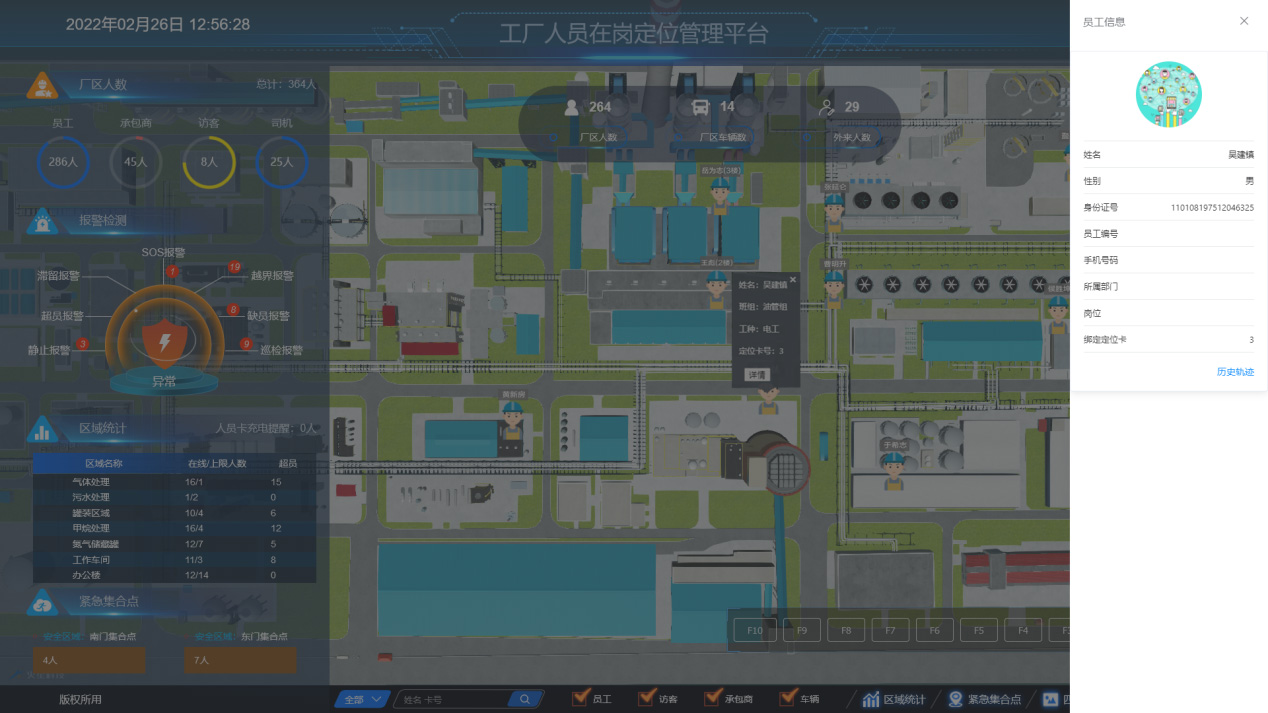Image resolution: width=1268 pixels, height=713 pixels.
Task: Uncheck the 承包商 checkbox
Action: tap(712, 698)
